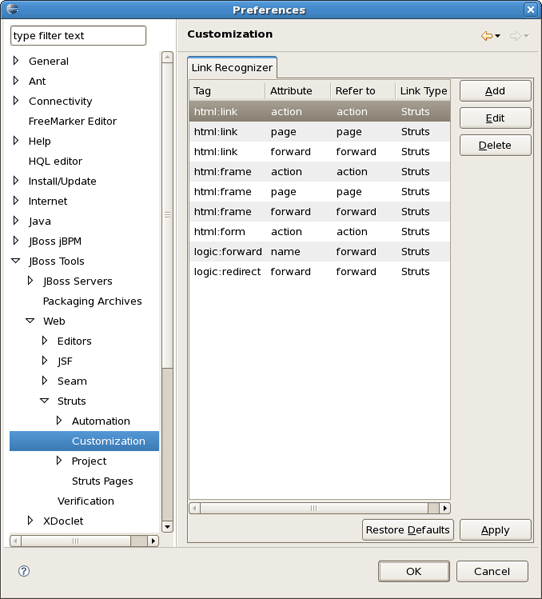Focus the type filter text field
Image resolution: width=542 pixels, height=599 pixels.
click(x=78, y=36)
